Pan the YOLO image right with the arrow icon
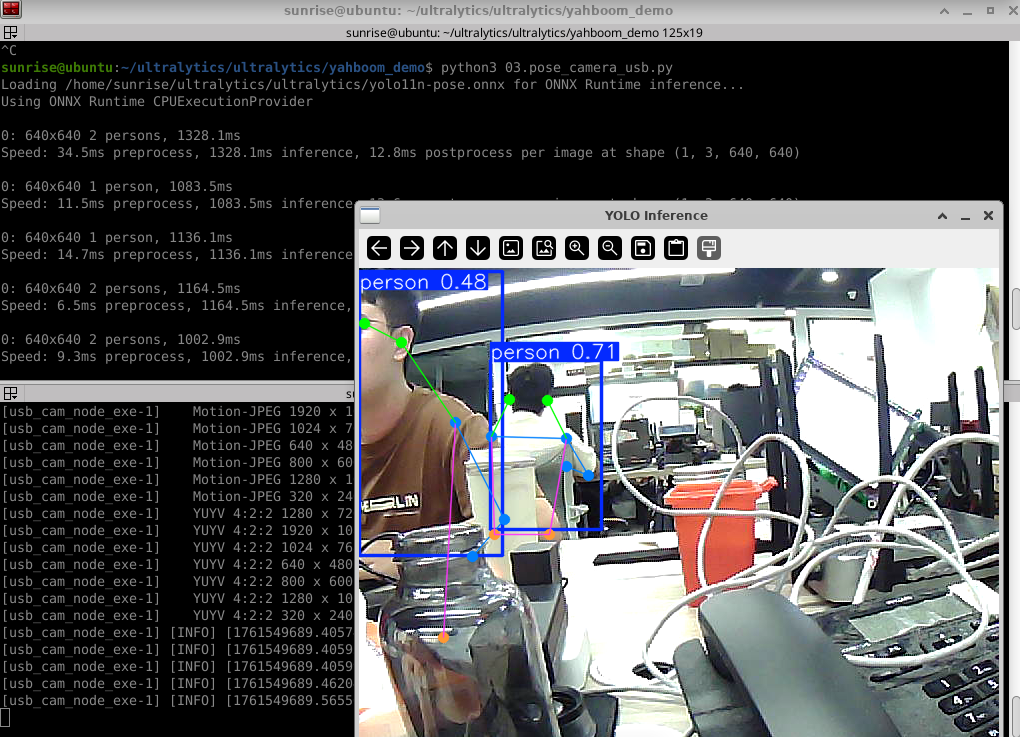The image size is (1020, 737). coord(412,248)
